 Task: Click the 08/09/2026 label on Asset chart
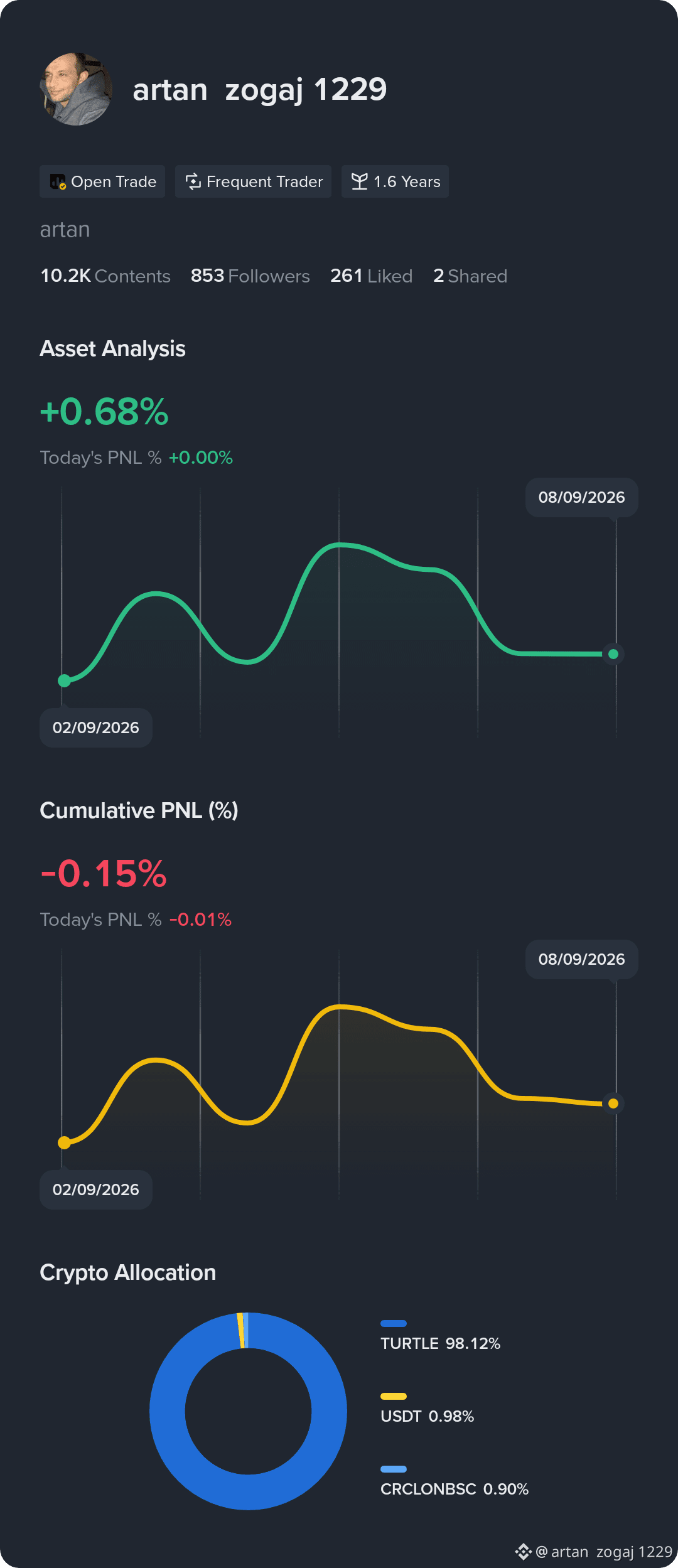582,497
